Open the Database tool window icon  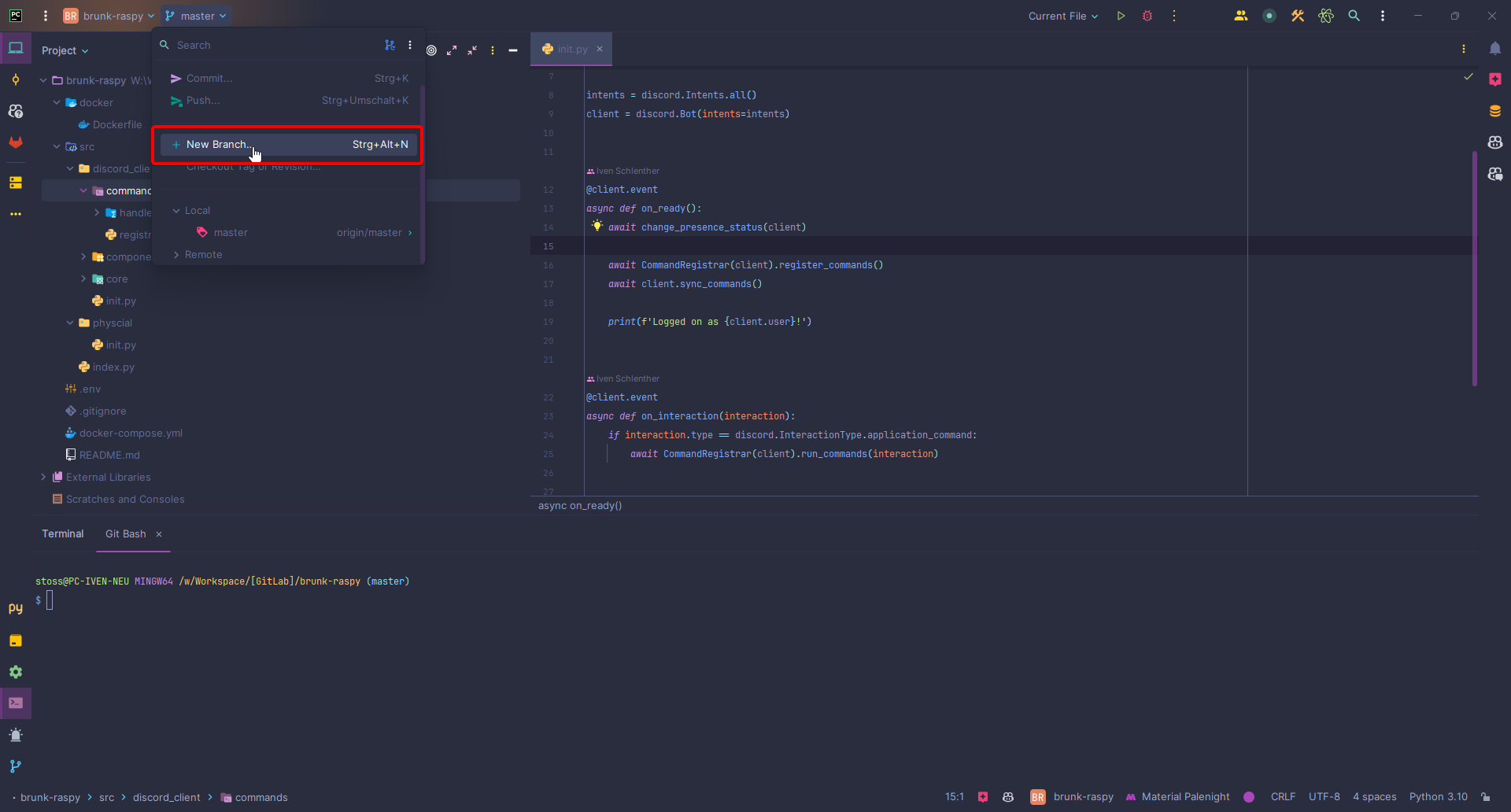click(1494, 111)
